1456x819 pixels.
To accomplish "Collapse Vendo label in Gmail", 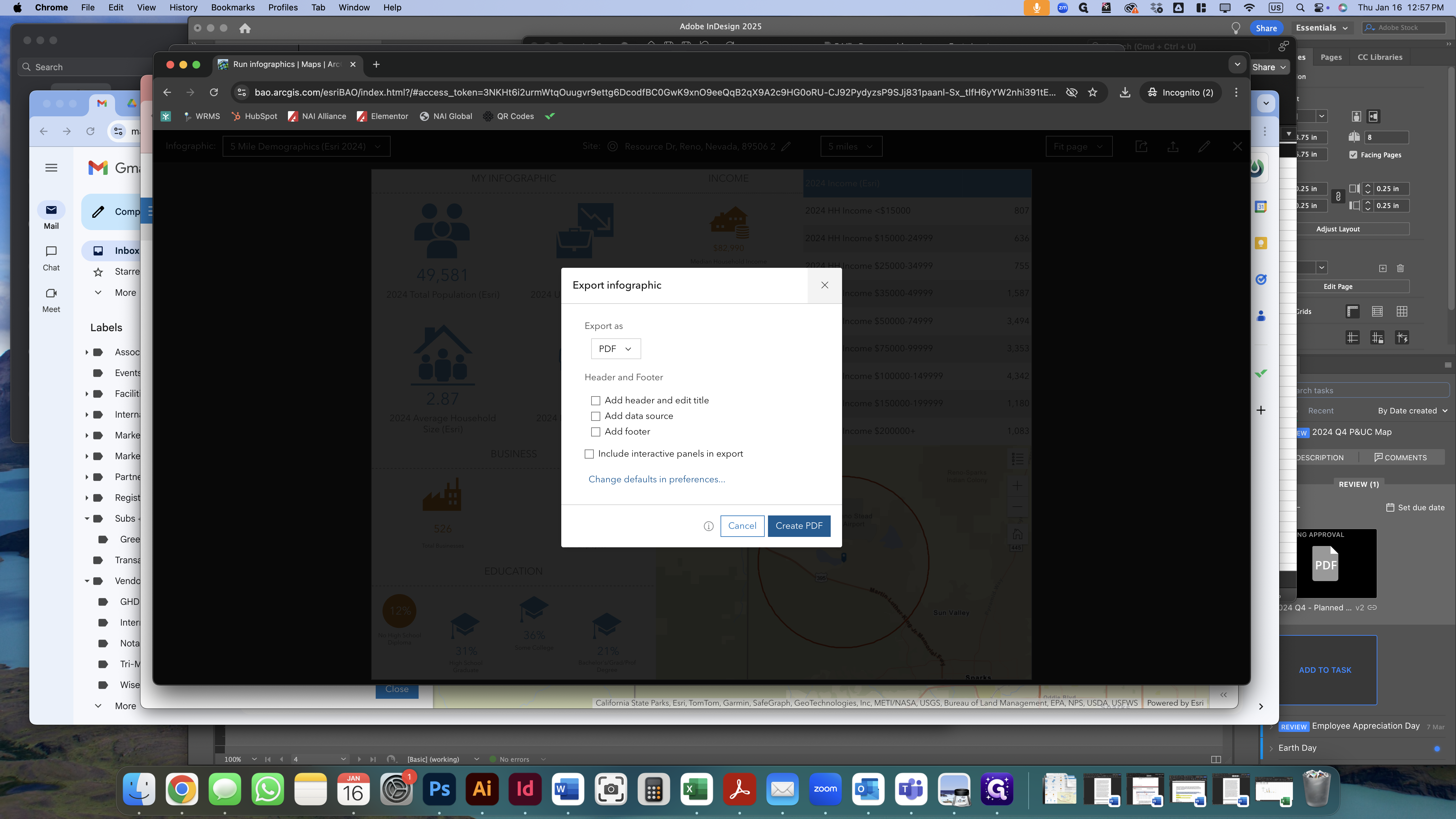I will [87, 581].
